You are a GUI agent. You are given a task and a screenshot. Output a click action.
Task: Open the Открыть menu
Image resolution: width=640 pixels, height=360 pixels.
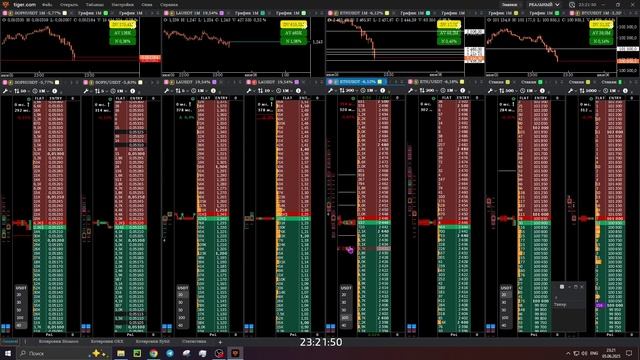69,4
